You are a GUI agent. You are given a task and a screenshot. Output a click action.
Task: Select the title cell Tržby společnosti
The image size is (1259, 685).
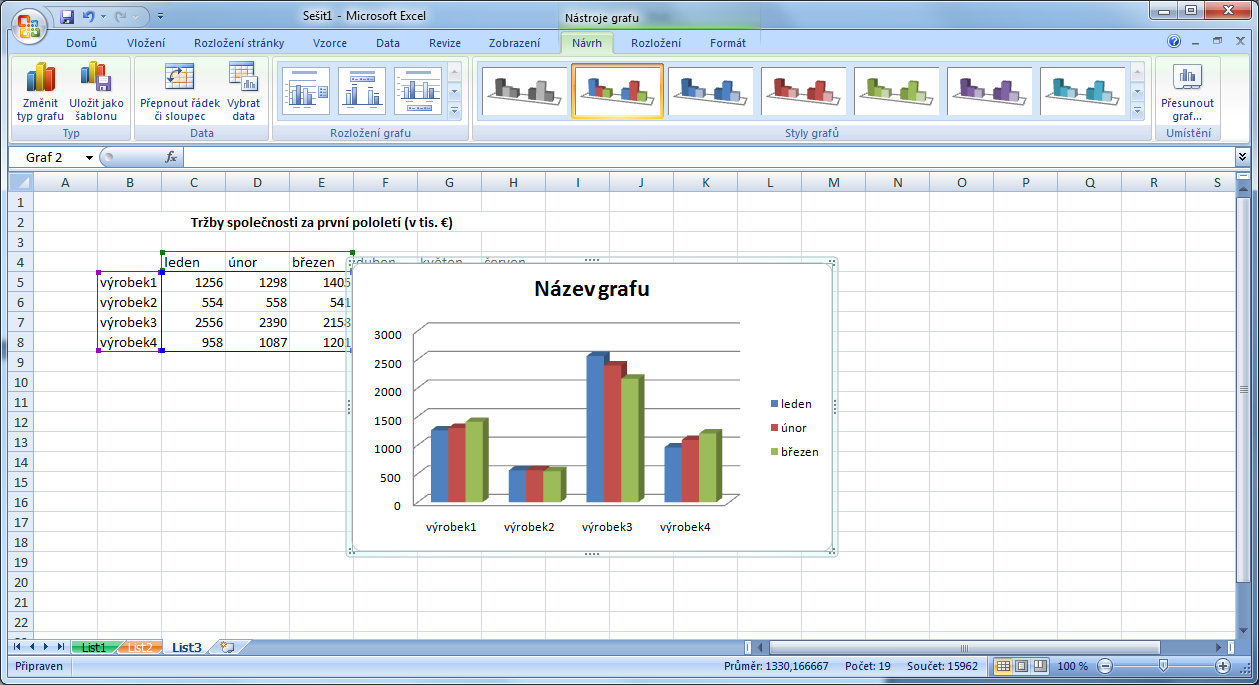point(321,222)
